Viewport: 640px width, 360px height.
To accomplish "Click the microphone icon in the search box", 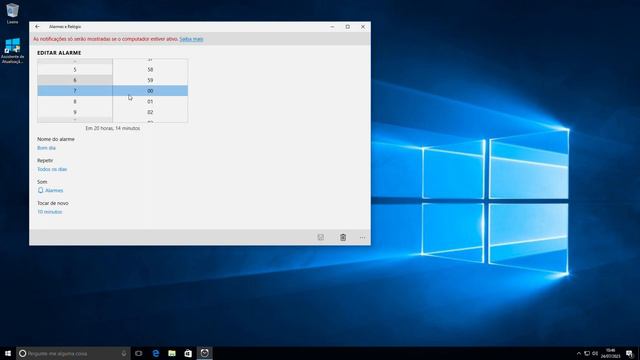I will click(x=124, y=353).
